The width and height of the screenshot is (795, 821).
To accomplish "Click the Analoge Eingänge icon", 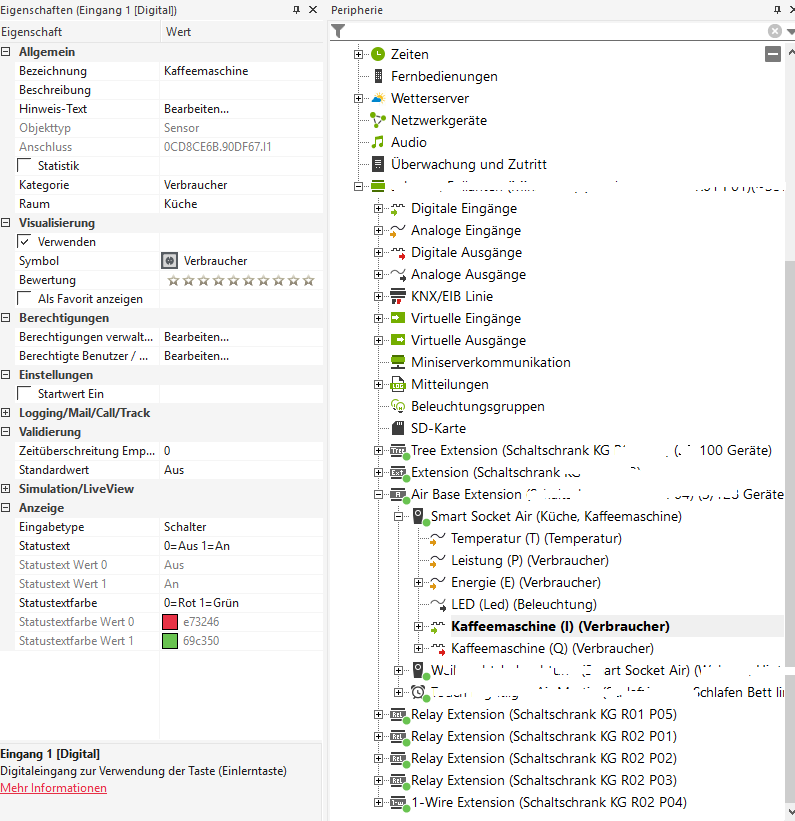I will click(398, 231).
